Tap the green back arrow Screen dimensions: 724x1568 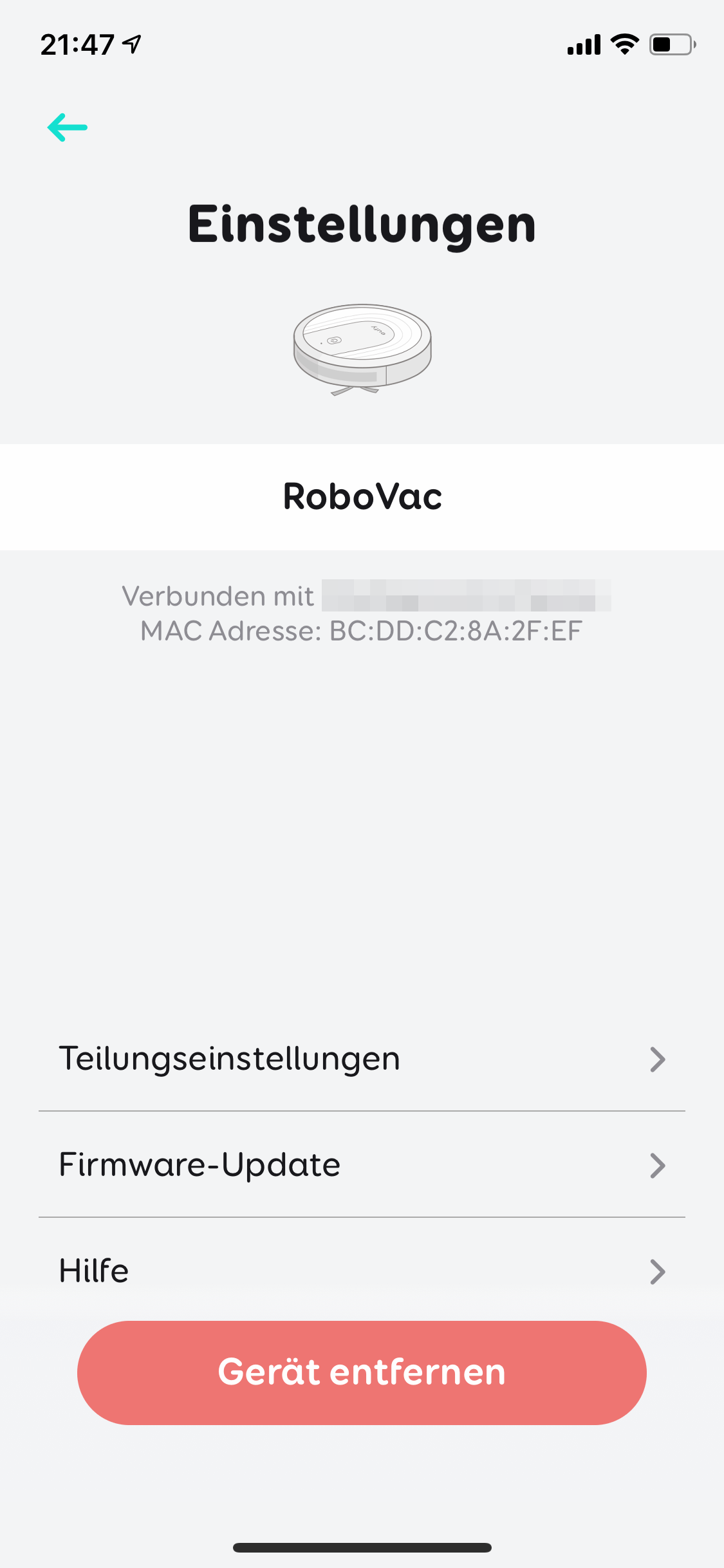pyautogui.click(x=68, y=127)
